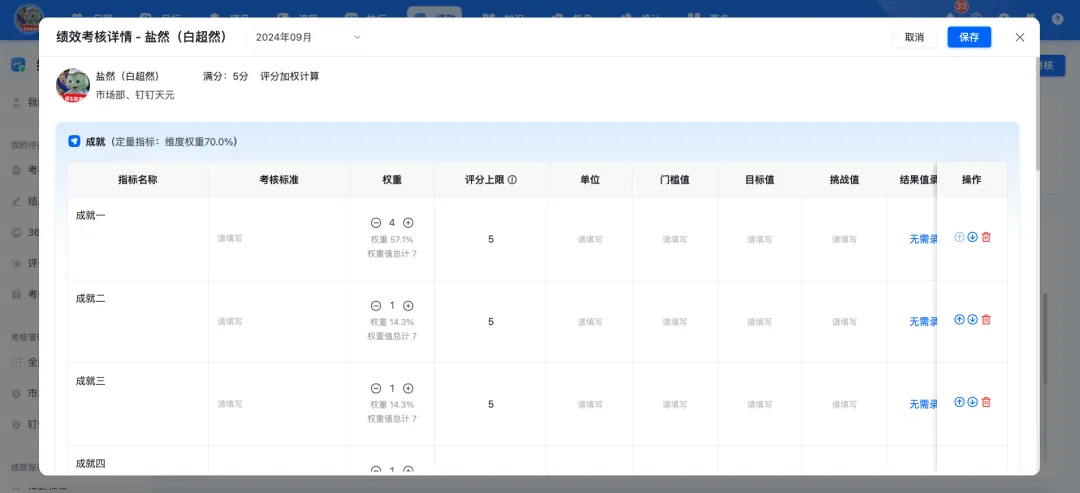This screenshot has height=493, width=1080.
Task: Decrease the weight of 成就一
Action: [376, 222]
